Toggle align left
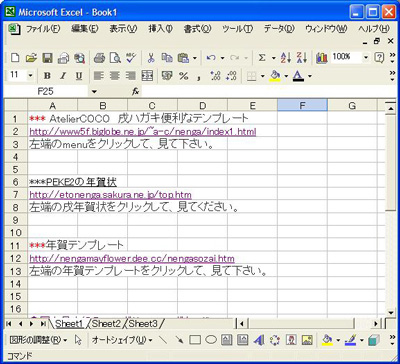Image resolution: width=400 pixels, height=364 pixels. [99, 76]
